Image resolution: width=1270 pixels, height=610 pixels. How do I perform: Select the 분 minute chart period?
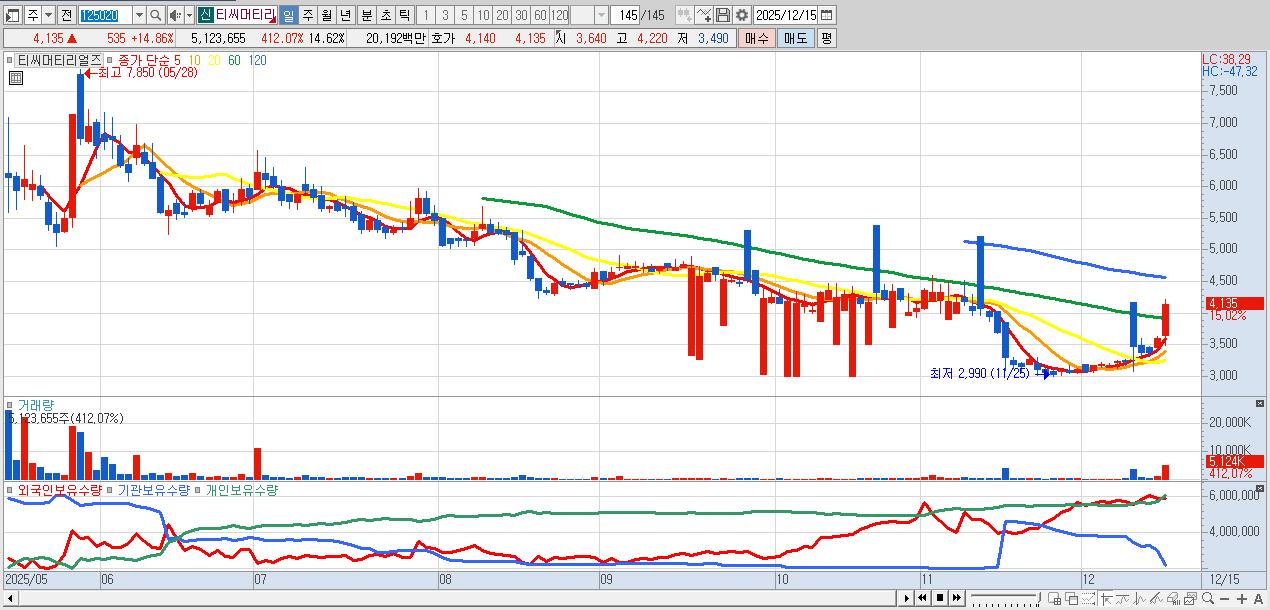pos(365,15)
